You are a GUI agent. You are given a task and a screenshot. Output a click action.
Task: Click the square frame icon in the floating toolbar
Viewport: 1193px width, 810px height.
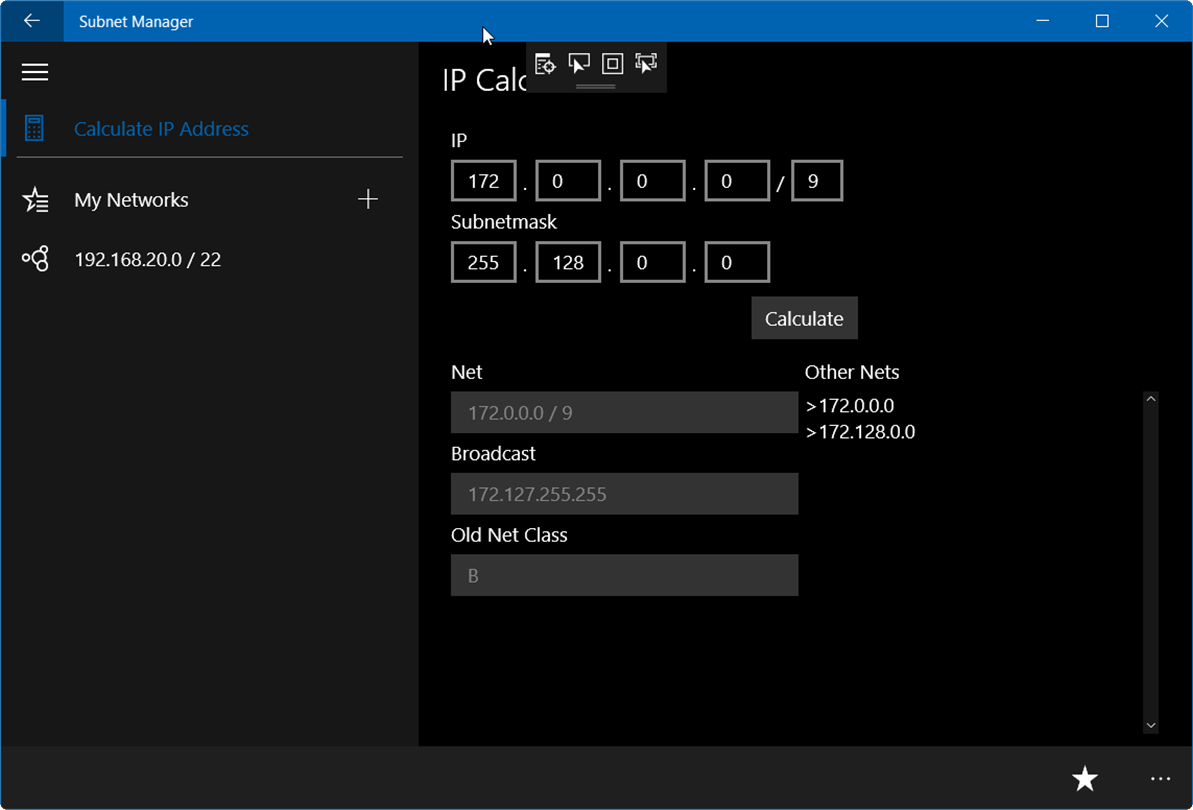tap(612, 63)
